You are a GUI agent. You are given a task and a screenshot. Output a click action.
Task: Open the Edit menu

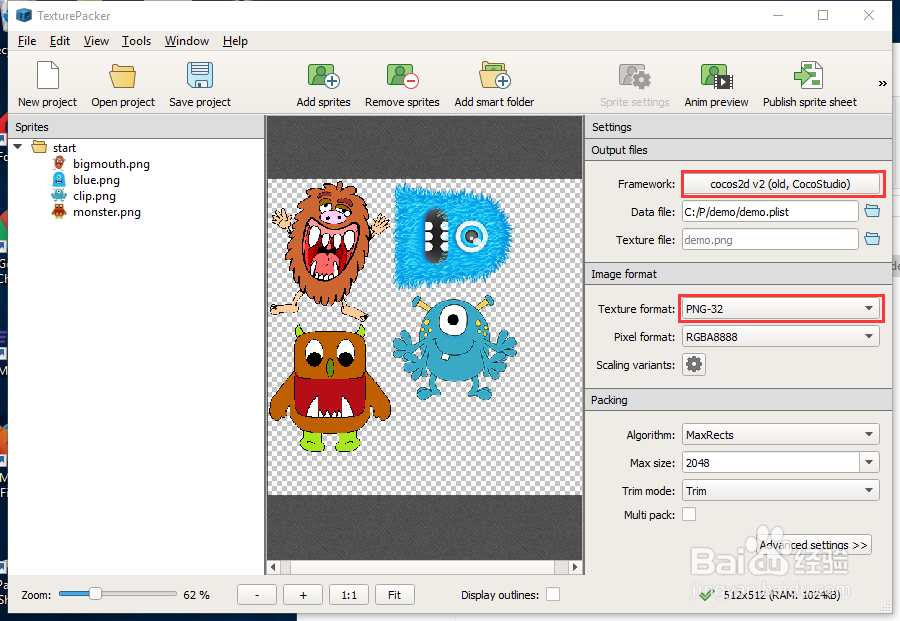[60, 41]
